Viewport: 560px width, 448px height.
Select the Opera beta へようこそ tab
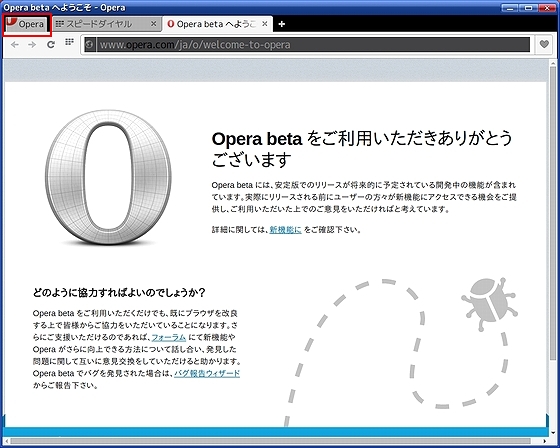[x=217, y=24]
